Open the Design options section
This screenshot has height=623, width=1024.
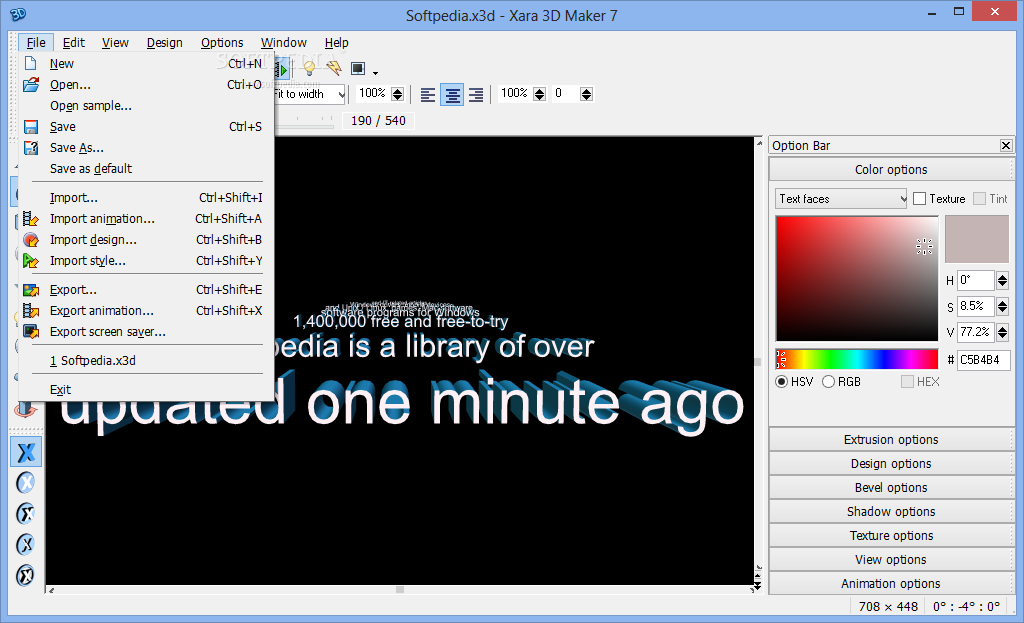click(891, 464)
